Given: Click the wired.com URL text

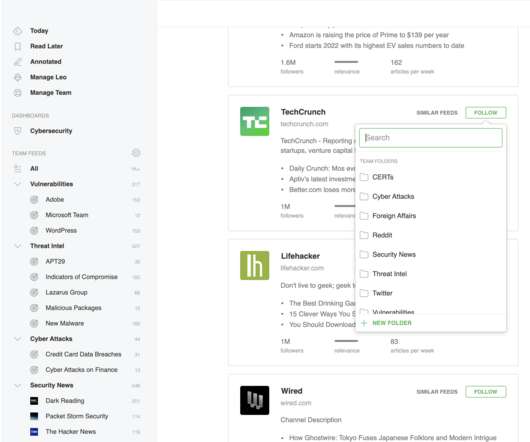Looking at the screenshot, I should [x=296, y=403].
